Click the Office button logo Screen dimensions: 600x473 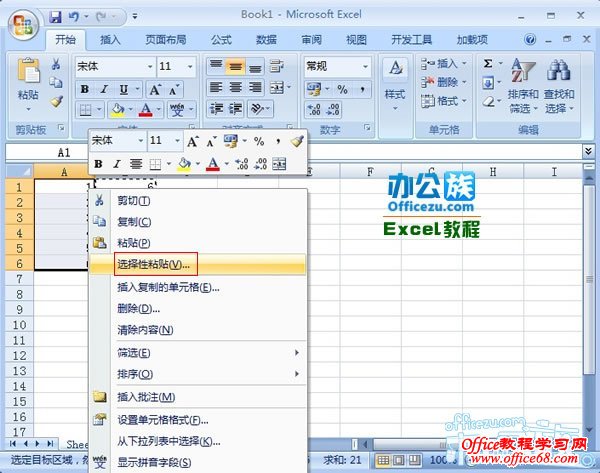(x=23, y=24)
